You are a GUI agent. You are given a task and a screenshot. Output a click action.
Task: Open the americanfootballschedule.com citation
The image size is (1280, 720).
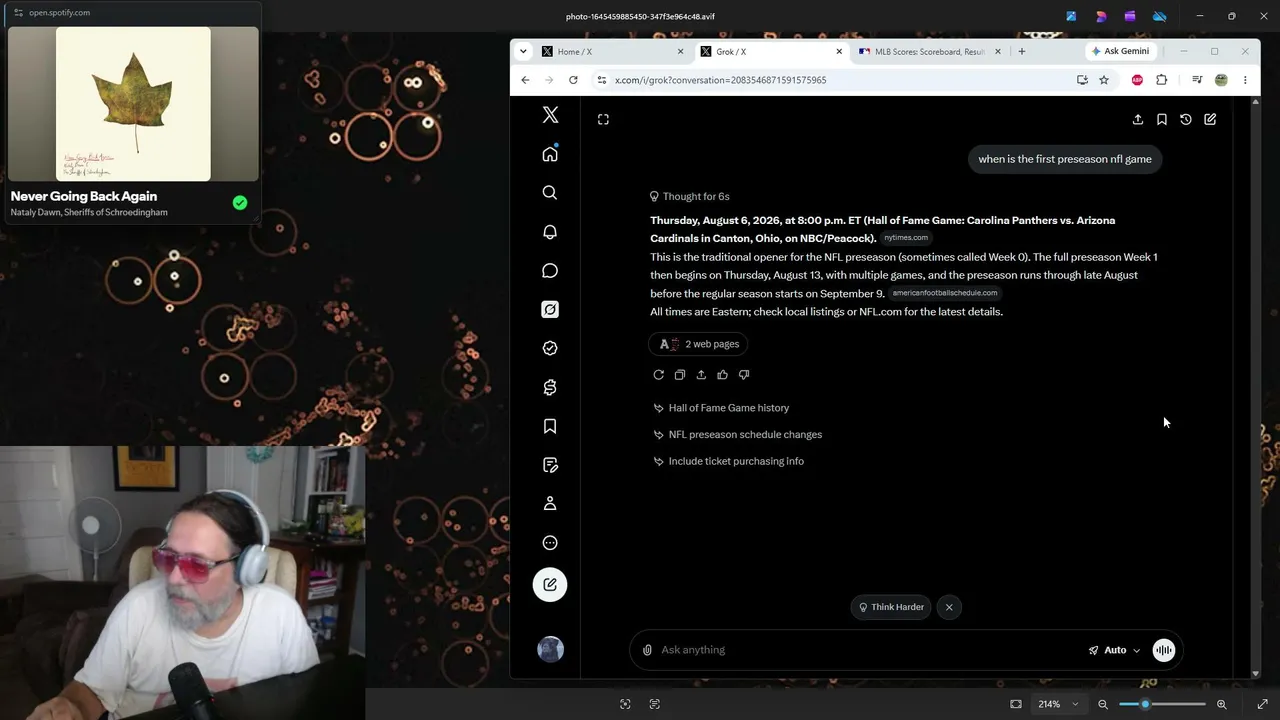(x=945, y=293)
